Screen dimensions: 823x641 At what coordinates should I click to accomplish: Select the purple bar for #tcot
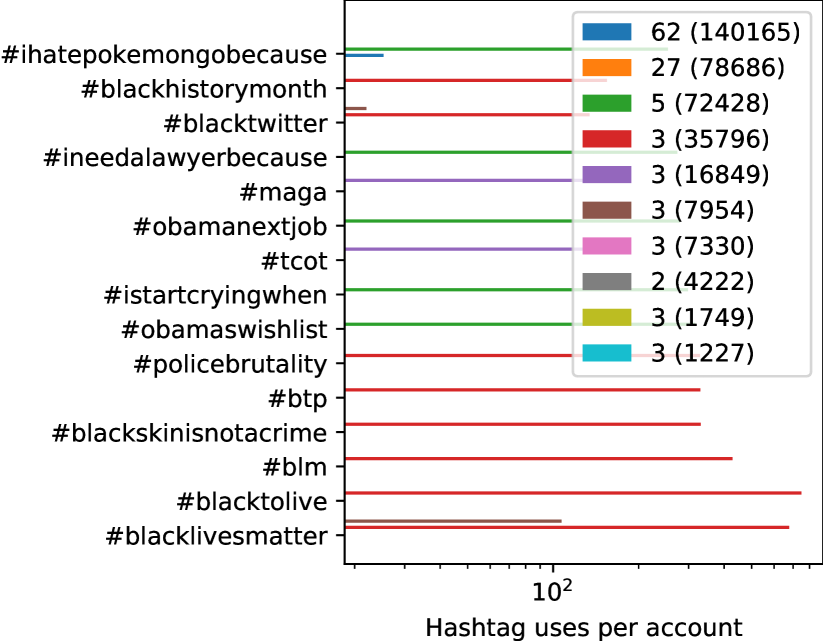pyautogui.click(x=457, y=249)
